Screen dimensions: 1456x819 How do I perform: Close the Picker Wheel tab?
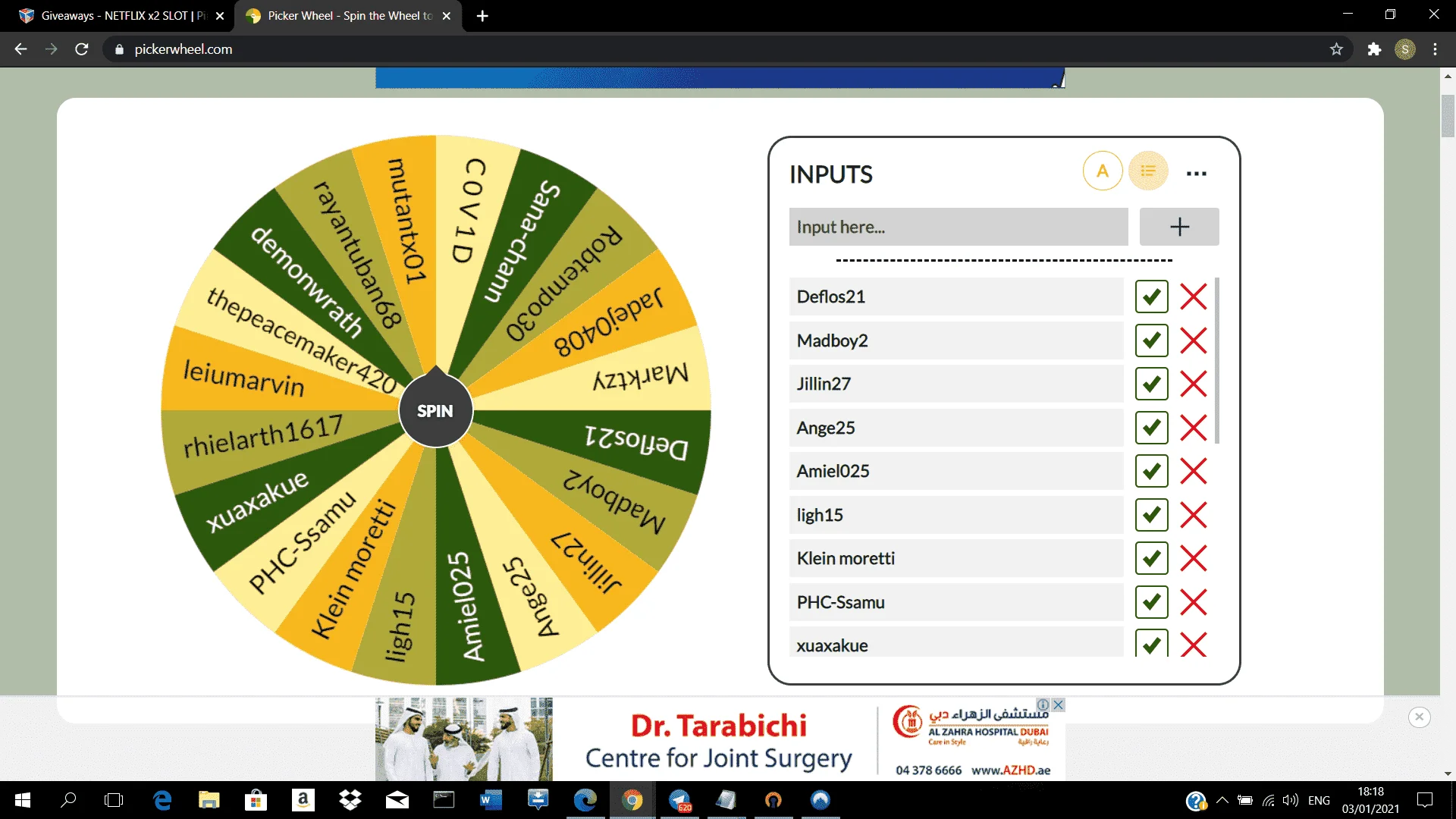coord(446,16)
